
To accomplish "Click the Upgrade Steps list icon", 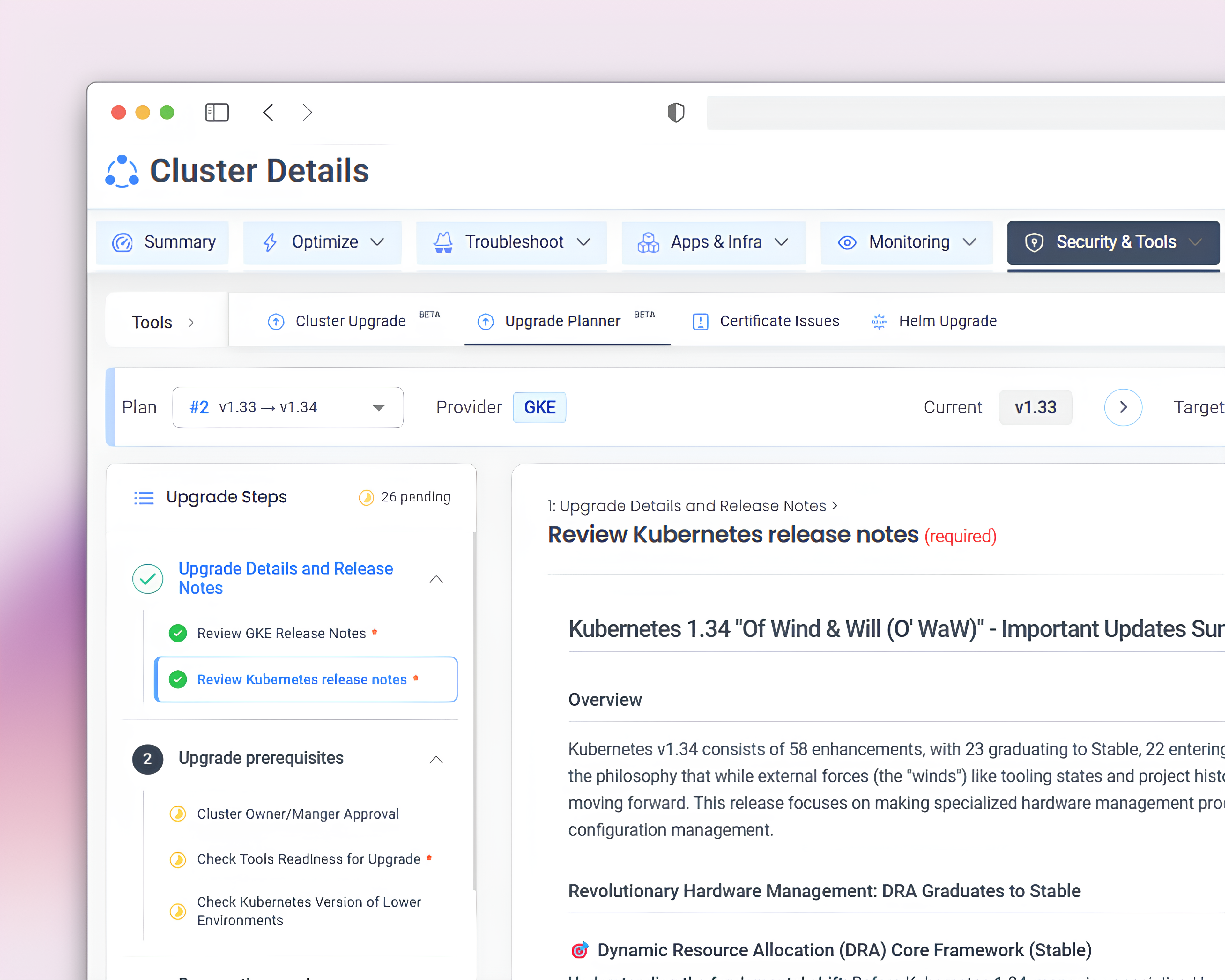I will 144,497.
